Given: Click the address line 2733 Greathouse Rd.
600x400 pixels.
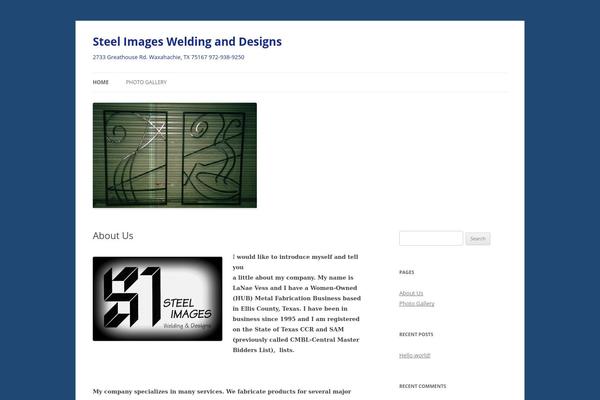Looking at the screenshot, I should pos(168,57).
